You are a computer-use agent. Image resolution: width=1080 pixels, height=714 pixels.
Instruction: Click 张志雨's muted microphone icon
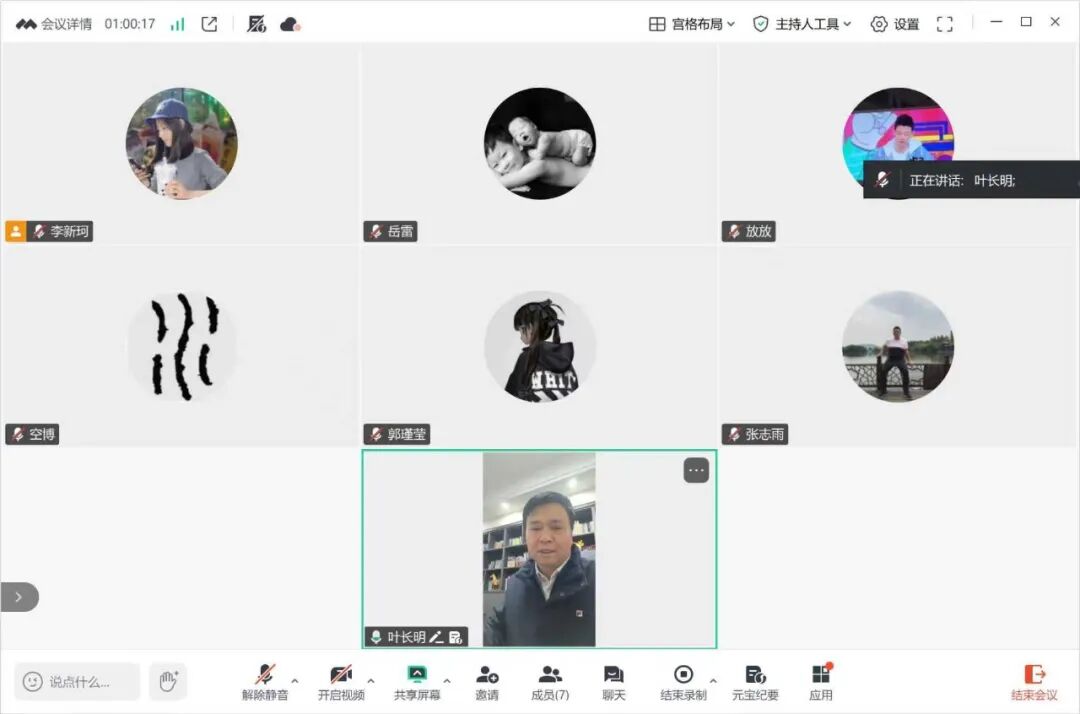pos(734,434)
